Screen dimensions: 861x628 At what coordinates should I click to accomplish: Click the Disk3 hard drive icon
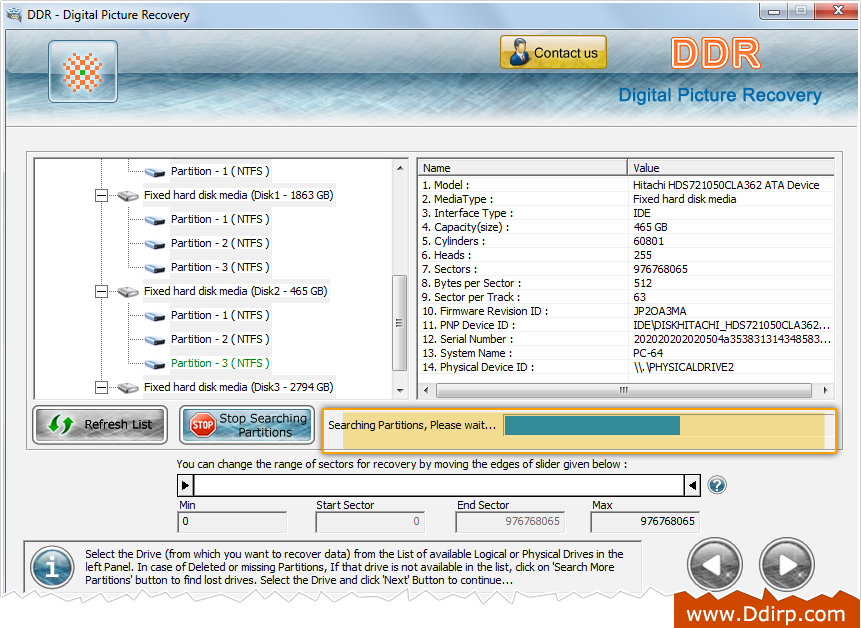point(128,388)
